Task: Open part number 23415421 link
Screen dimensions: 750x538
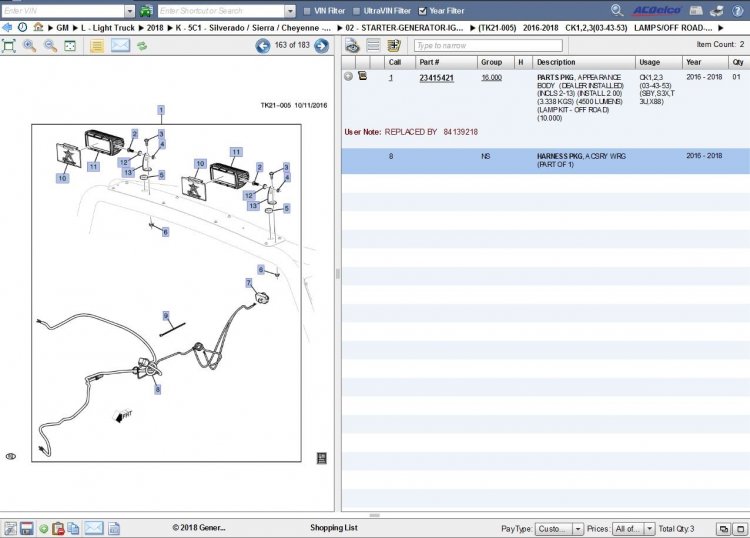Action: coord(436,78)
